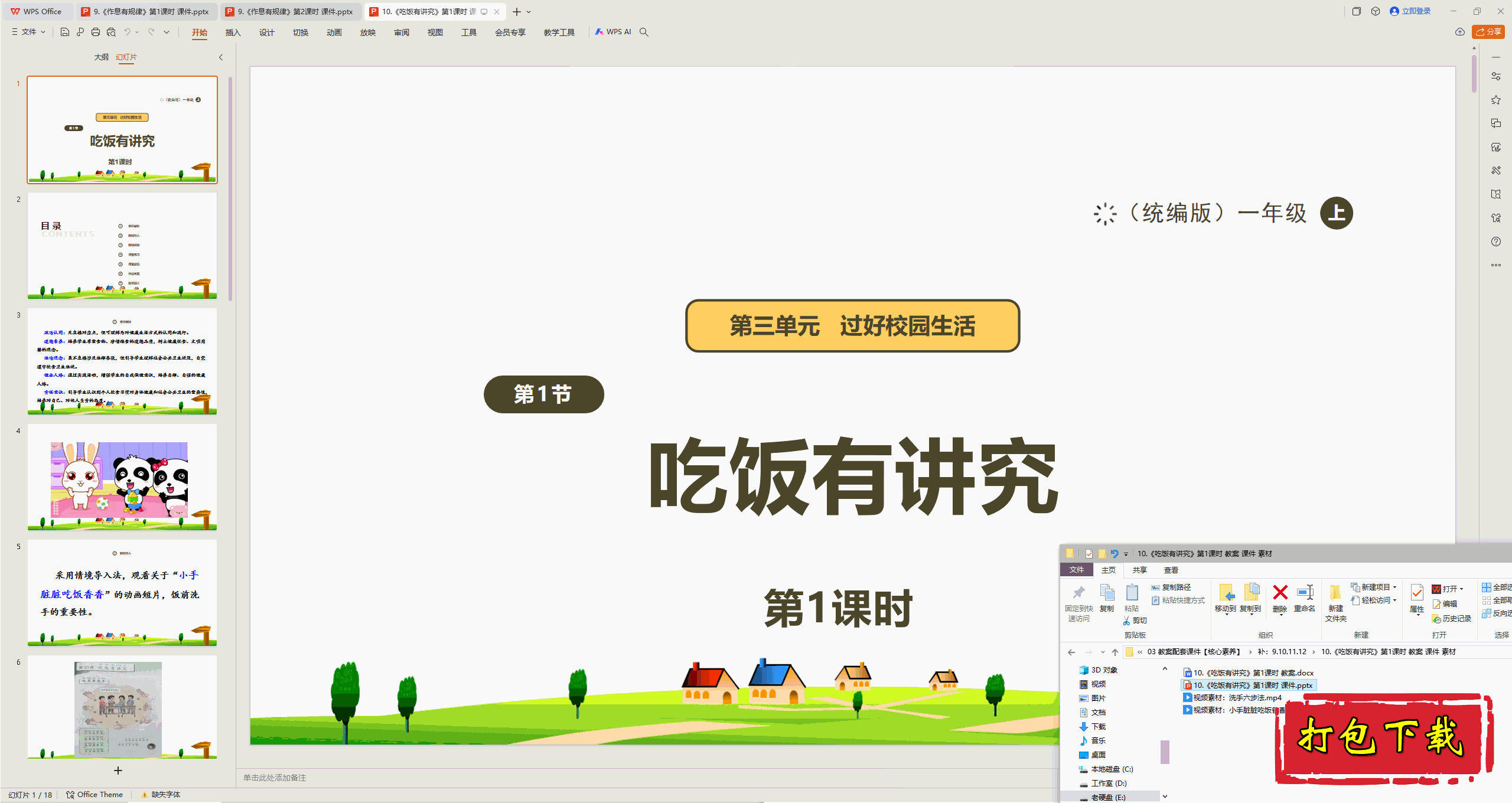
Task: Click the Copy icon in Explorer clipboard group
Action: [x=1107, y=592]
